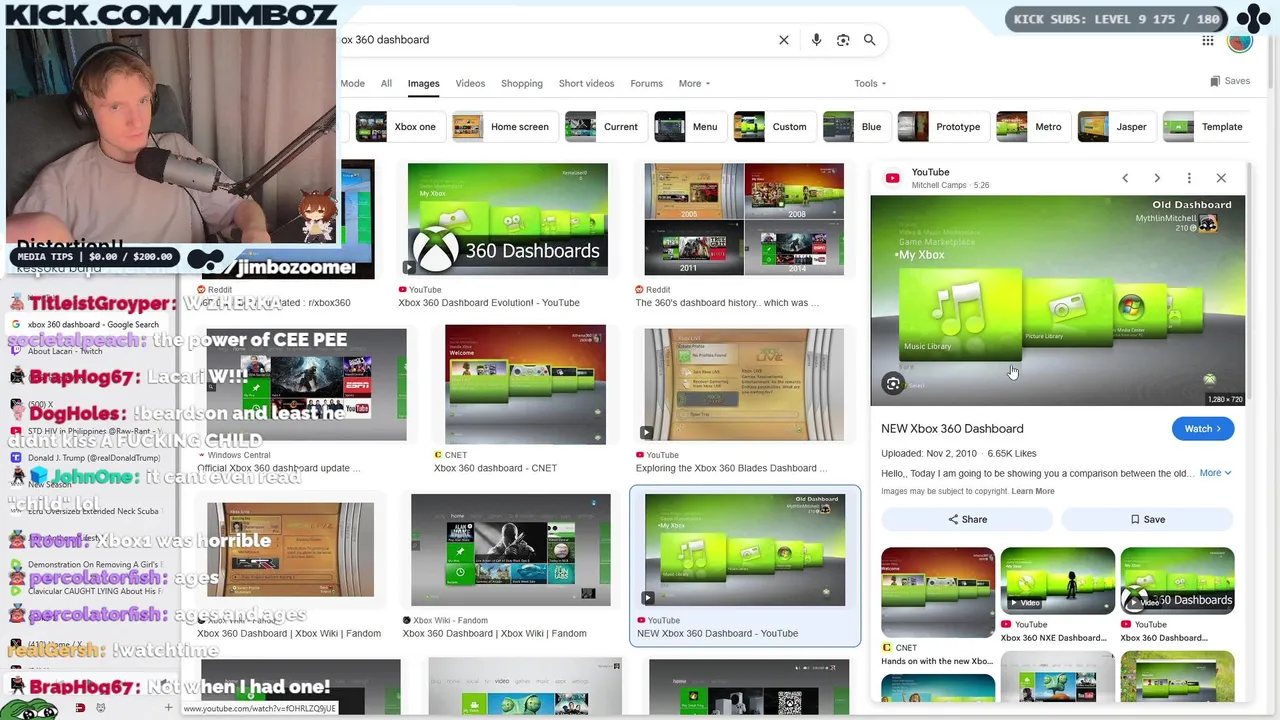
Task: Open the Learn More copyright link
Action: pyautogui.click(x=1033, y=491)
